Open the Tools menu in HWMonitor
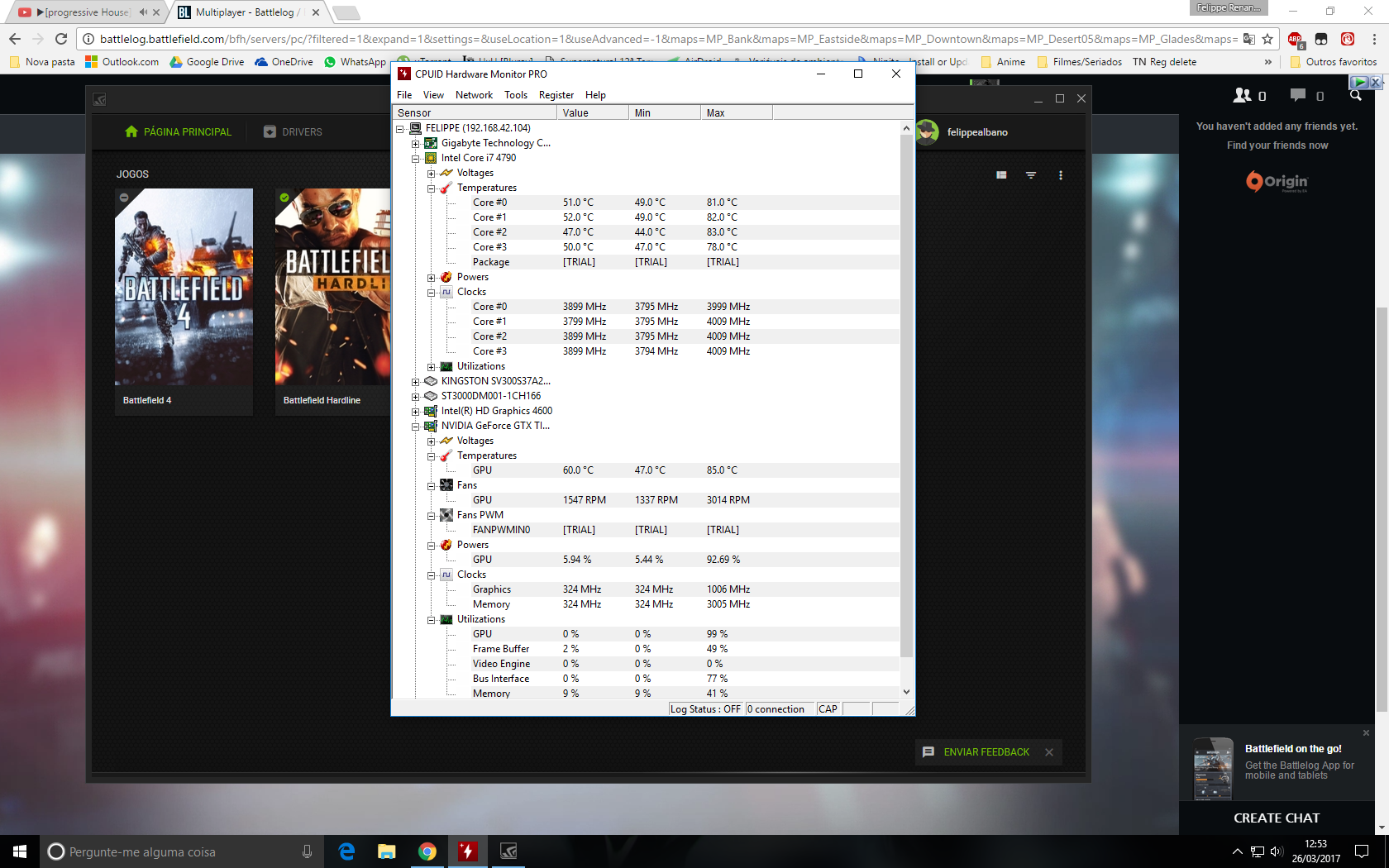This screenshot has height=868, width=1389. [516, 95]
